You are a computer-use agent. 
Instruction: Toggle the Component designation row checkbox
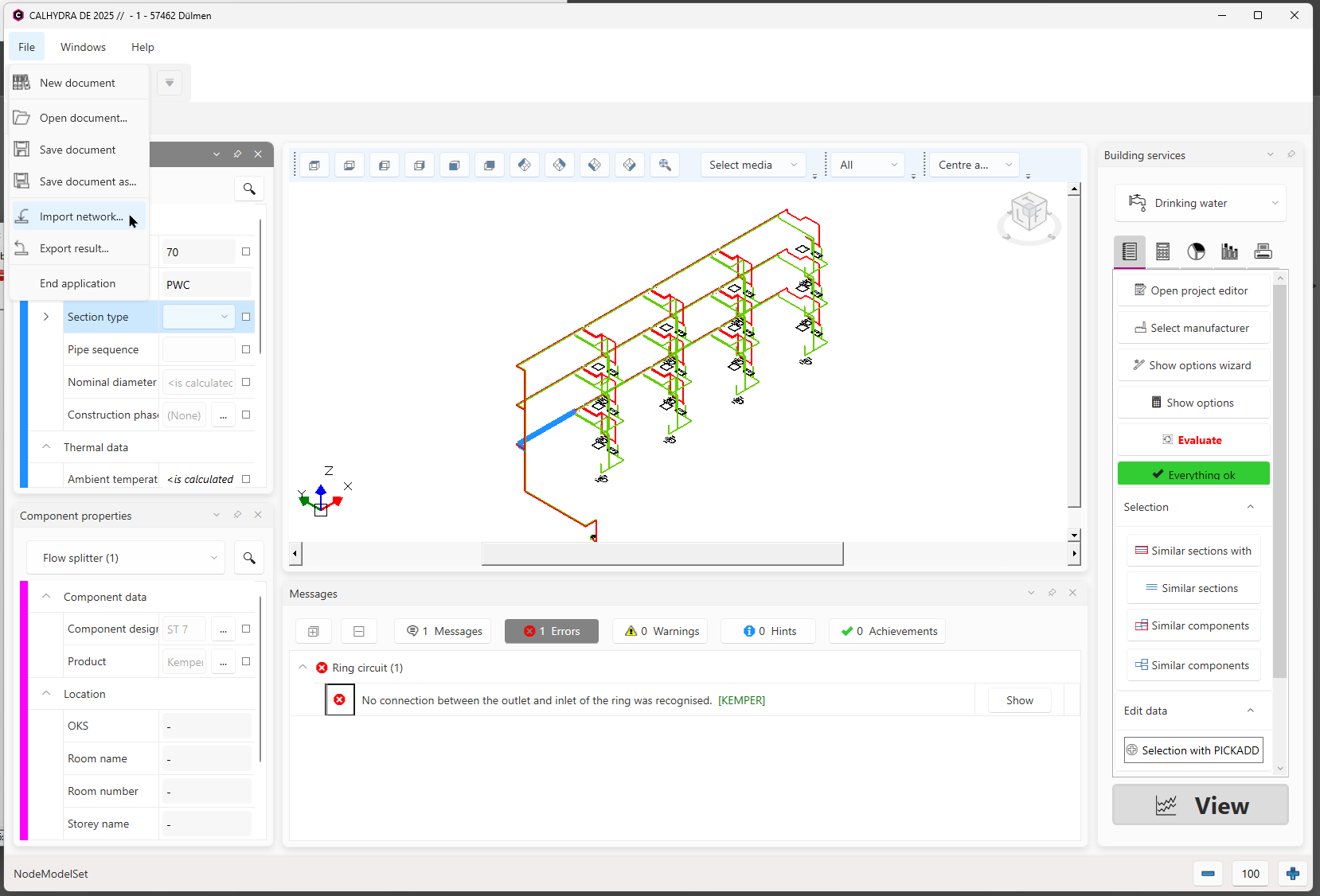[246, 629]
